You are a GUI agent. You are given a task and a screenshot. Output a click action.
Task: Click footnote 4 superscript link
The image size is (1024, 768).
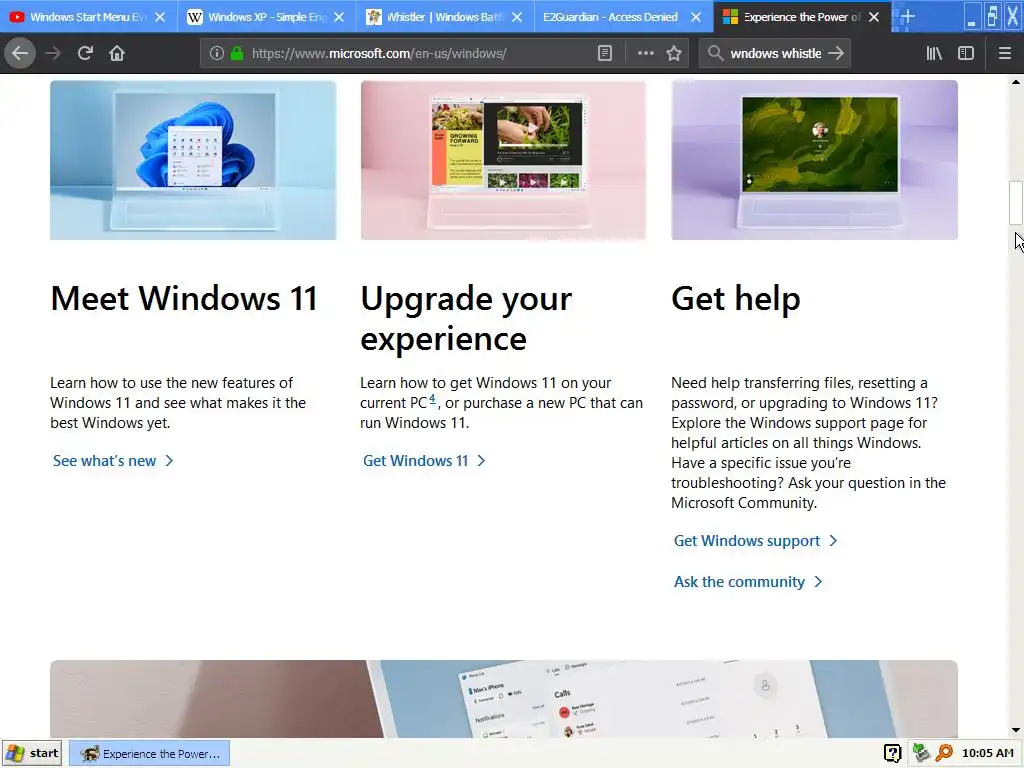[432, 398]
